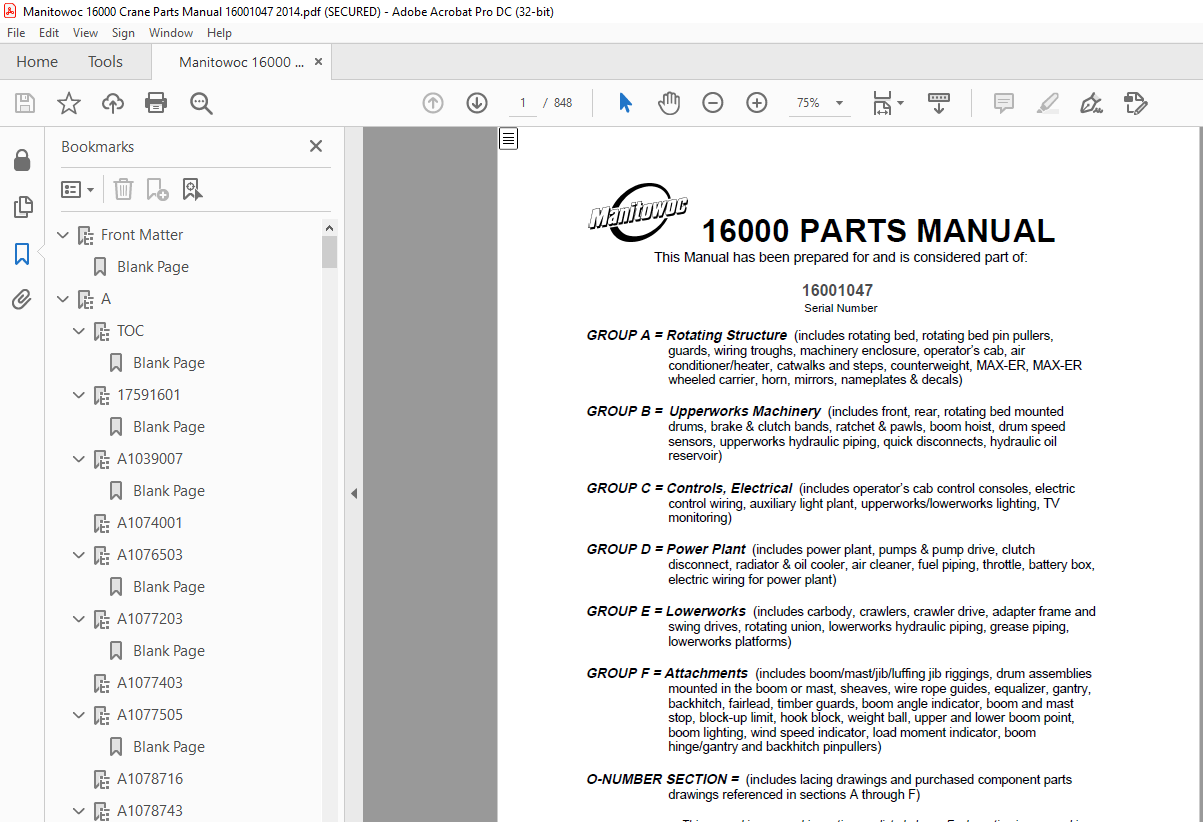
Task: Select Blank Page under 17591601
Action: tap(169, 427)
